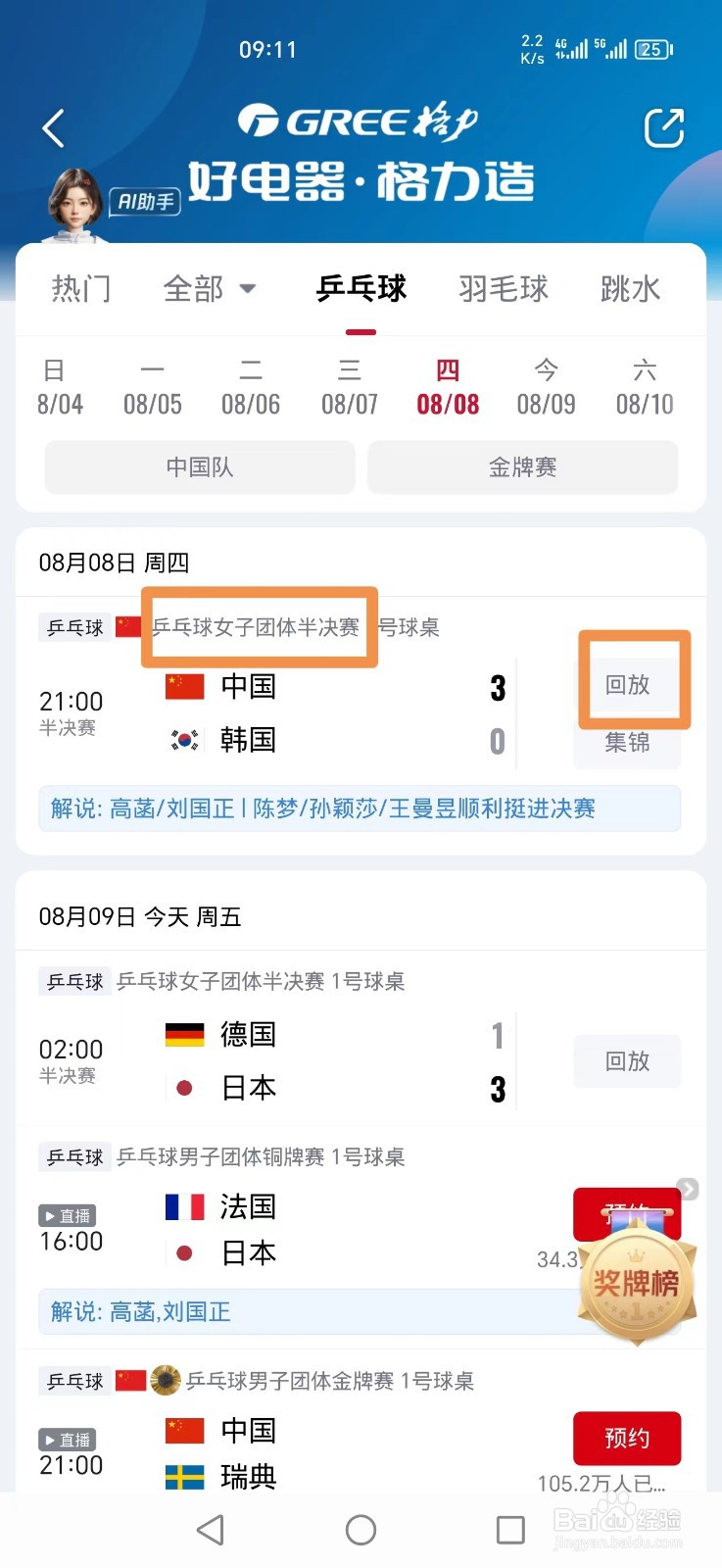Dismiss the floating medal badge with its arrow
The height and width of the screenshot is (1568, 722).
pyautogui.click(x=688, y=1189)
